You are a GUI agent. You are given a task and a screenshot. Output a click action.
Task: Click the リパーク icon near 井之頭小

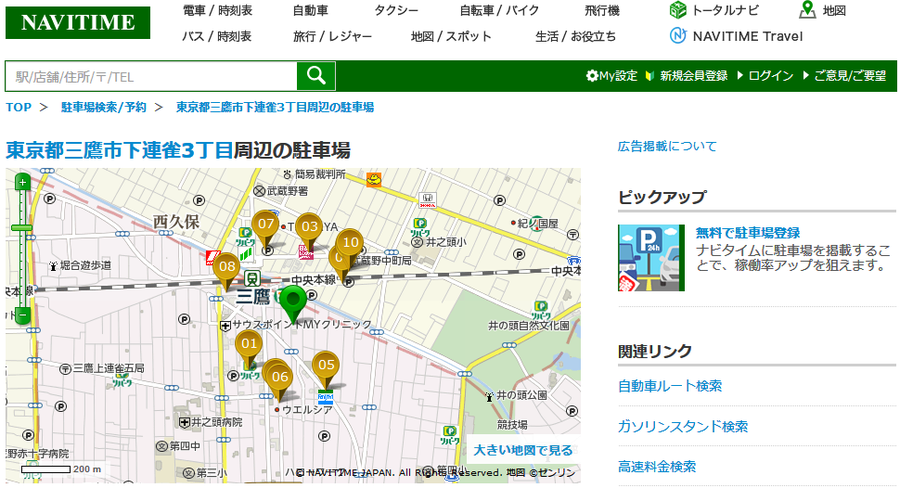pyautogui.click(x=420, y=227)
